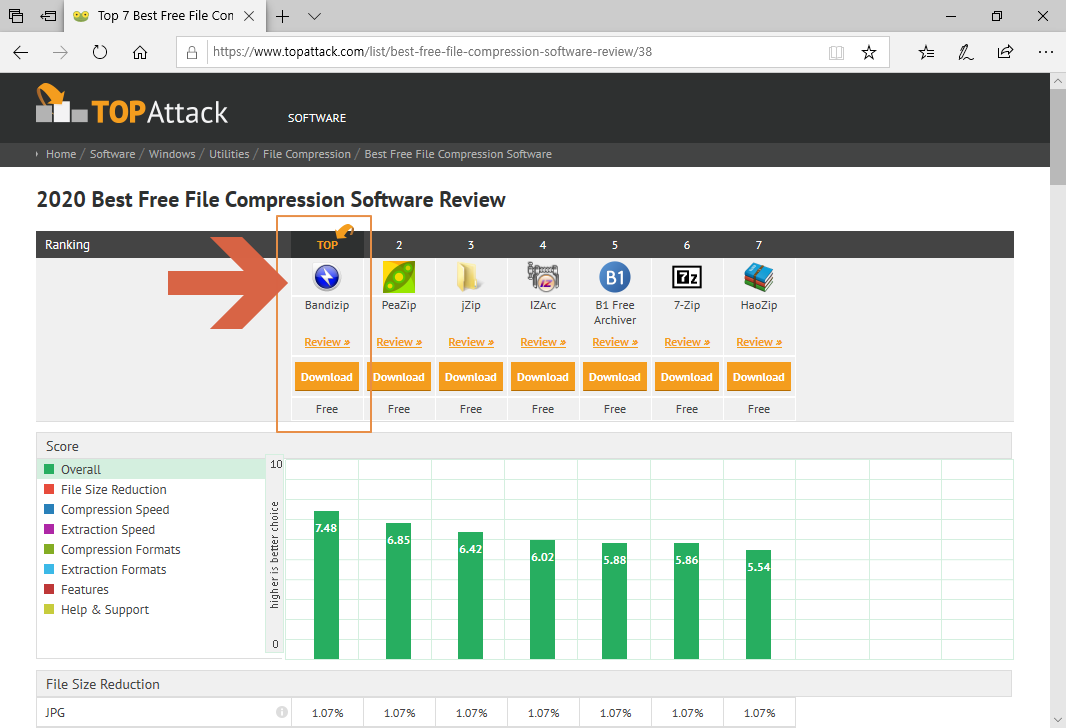
Task: Select the Overall score category
Action: click(151, 470)
